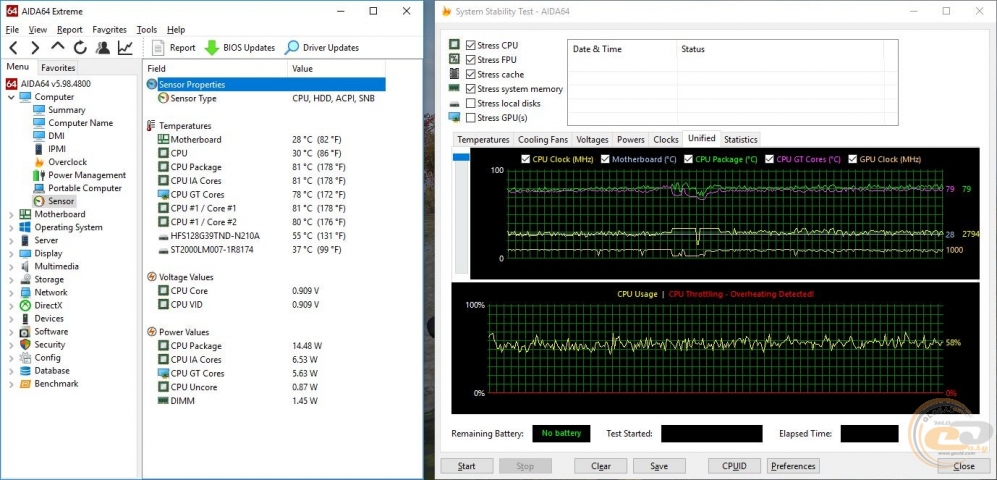Open the File menu
The width and height of the screenshot is (997, 480).
click(x=12, y=29)
